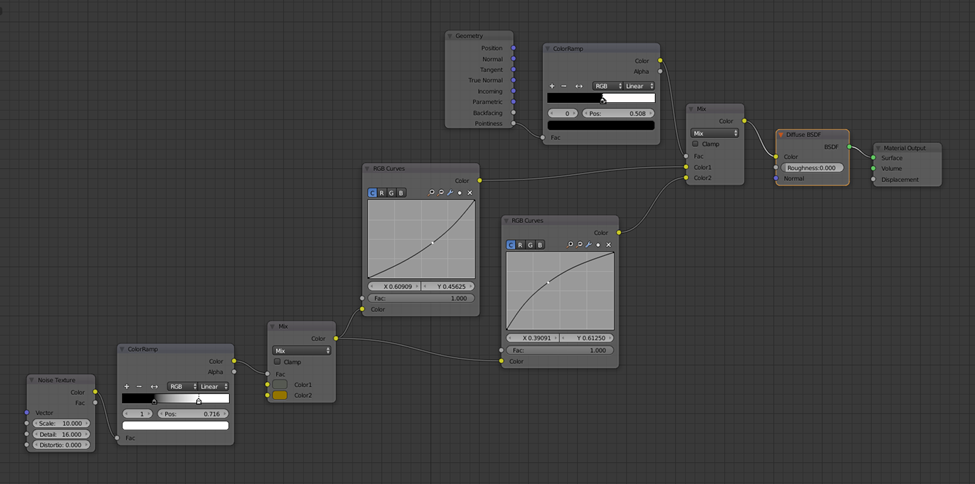Zoom out on RGB Curves with X 0.39091

(580, 245)
